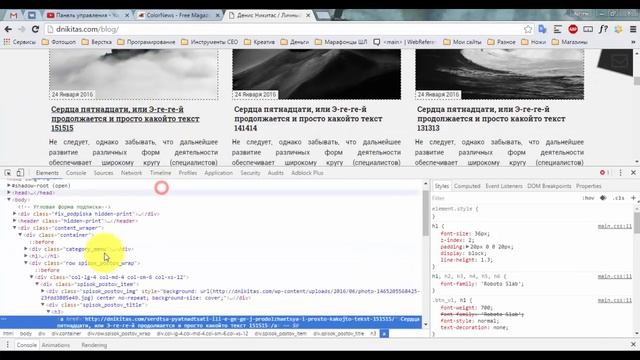This screenshot has height=360, width=640.
Task: Toggle the device toolbar icon
Action: (20, 173)
